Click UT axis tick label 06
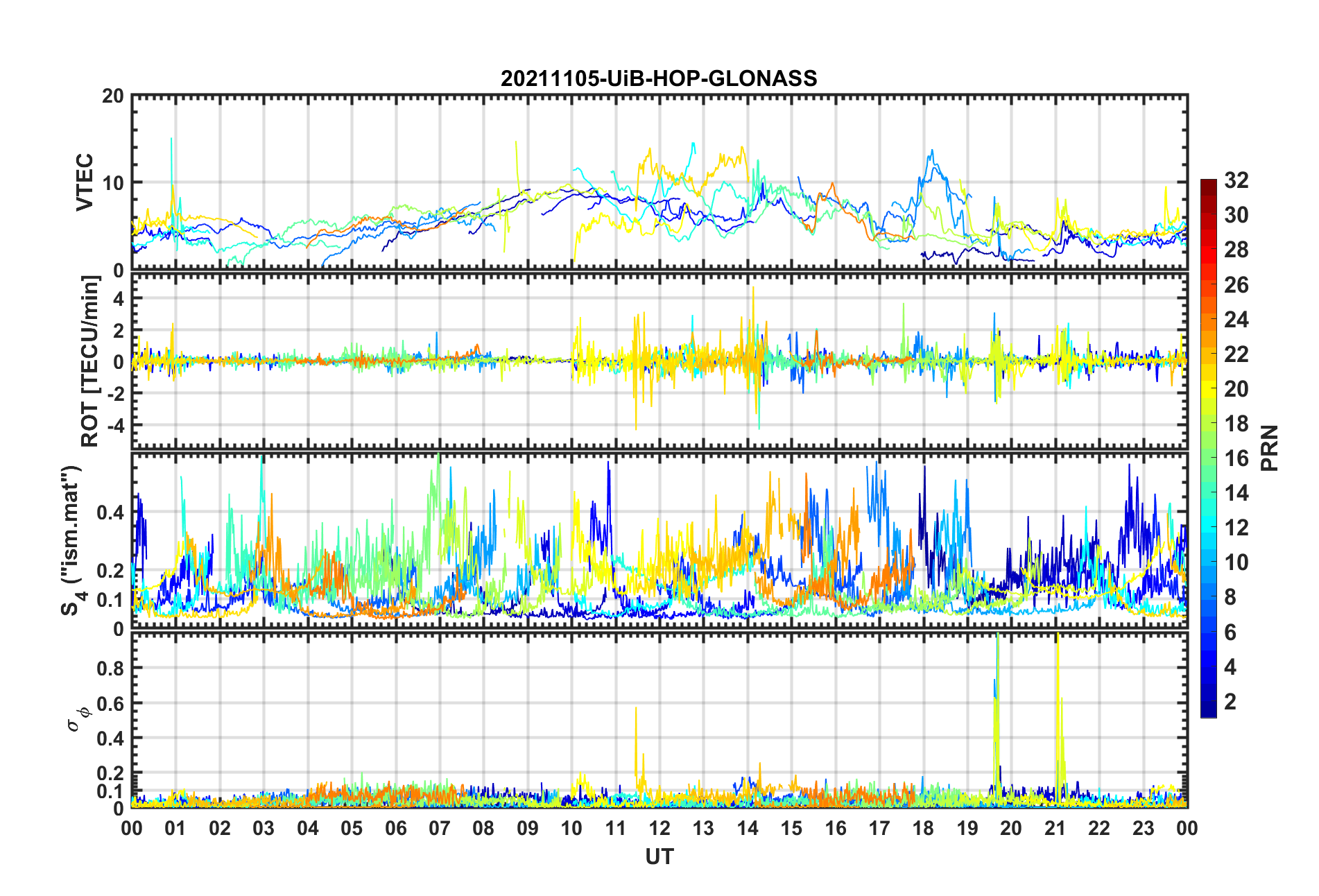Image resolution: width=1319 pixels, height=896 pixels. coord(396,828)
